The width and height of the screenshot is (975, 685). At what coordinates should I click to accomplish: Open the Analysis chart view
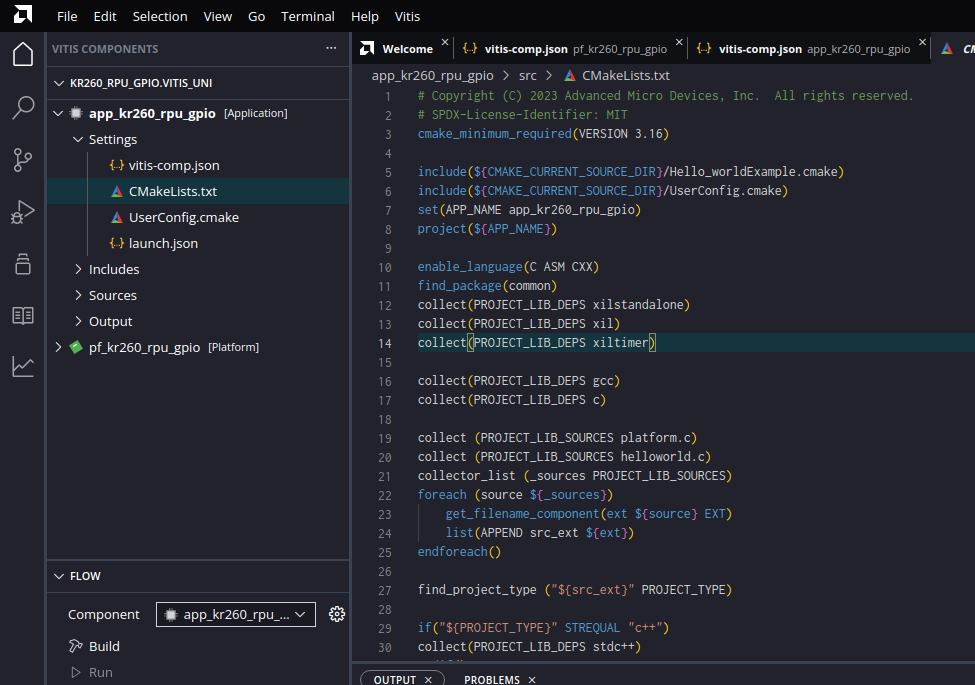pos(23,366)
